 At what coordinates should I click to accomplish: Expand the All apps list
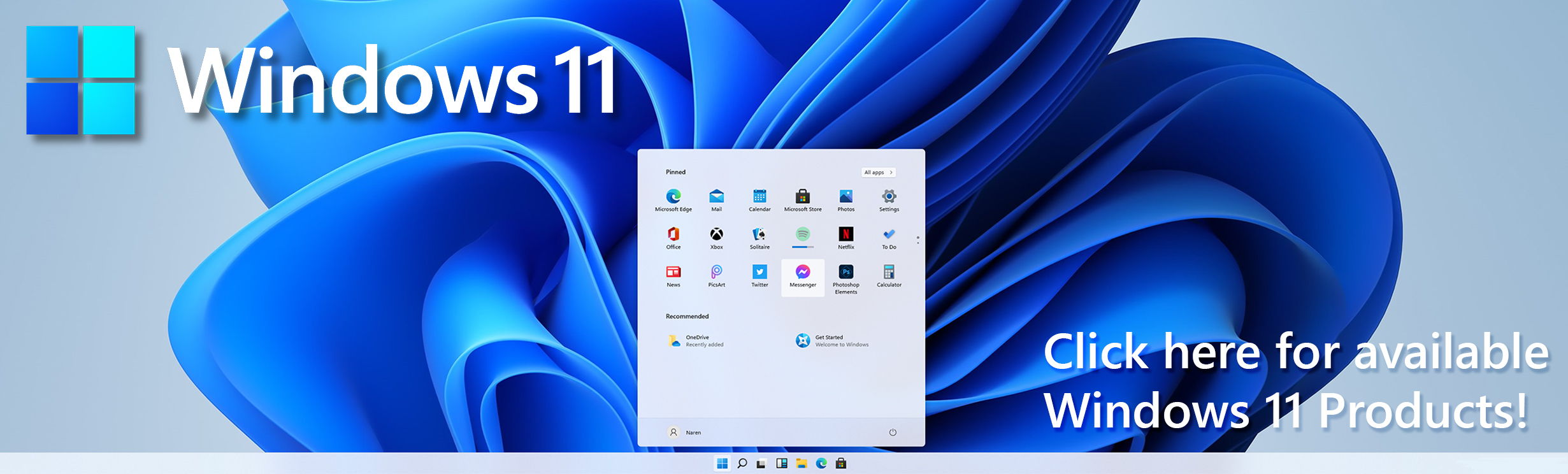click(879, 172)
